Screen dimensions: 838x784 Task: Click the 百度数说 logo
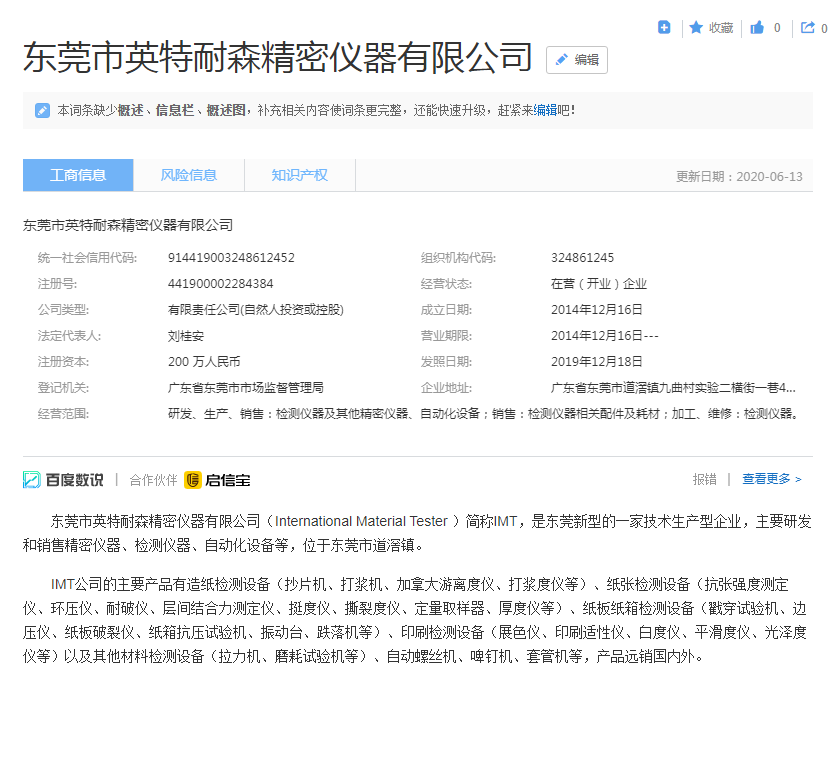[63, 480]
